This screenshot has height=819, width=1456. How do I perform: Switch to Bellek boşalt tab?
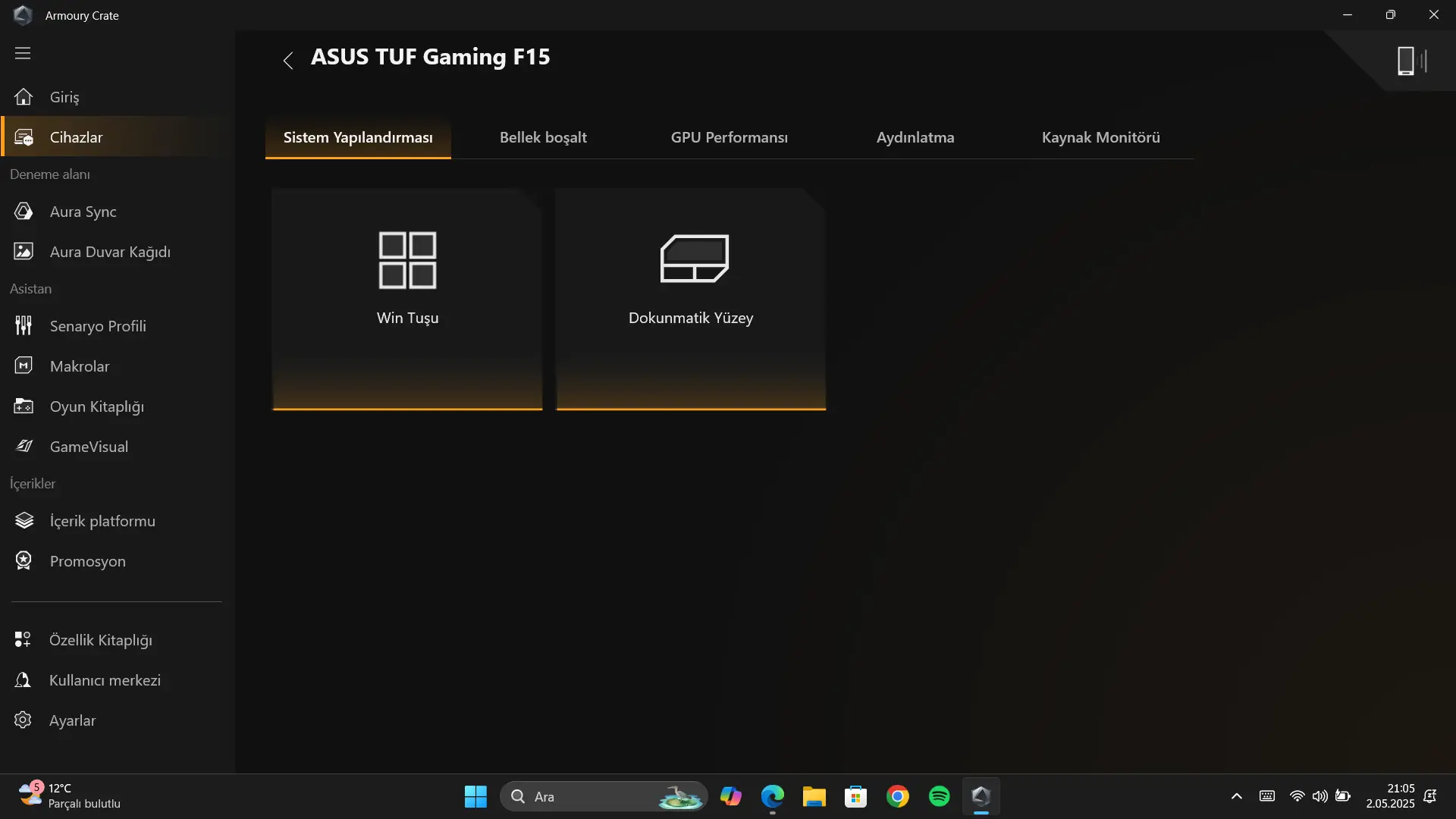(x=543, y=138)
